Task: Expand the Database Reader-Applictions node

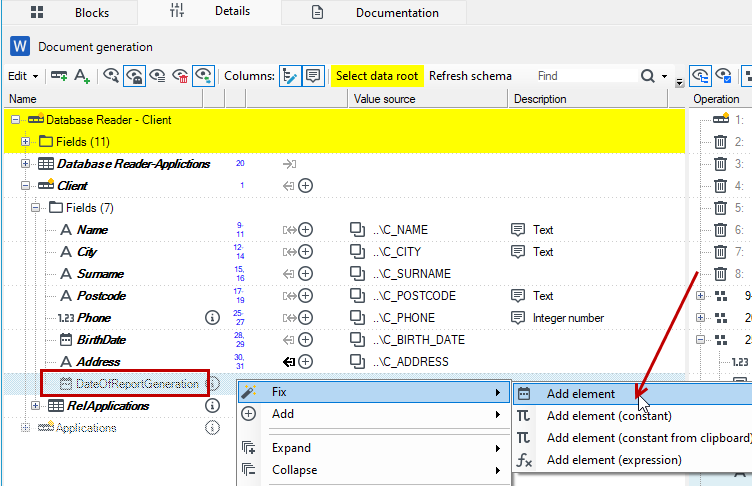Action: point(25,164)
